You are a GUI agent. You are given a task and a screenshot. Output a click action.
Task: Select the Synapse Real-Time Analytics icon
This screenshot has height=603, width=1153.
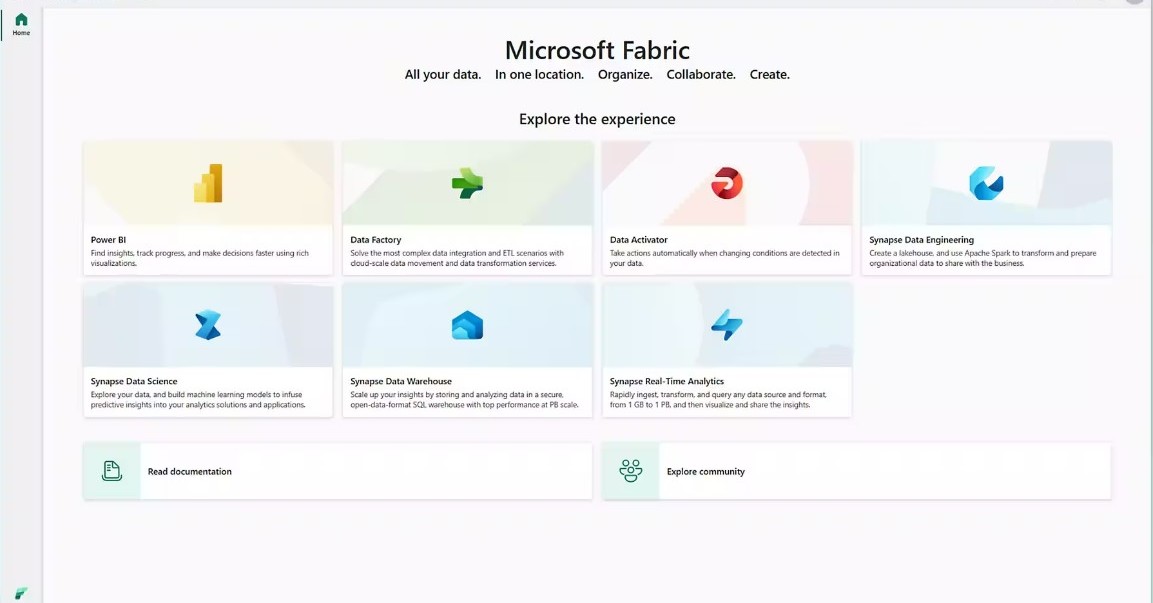[x=726, y=324]
